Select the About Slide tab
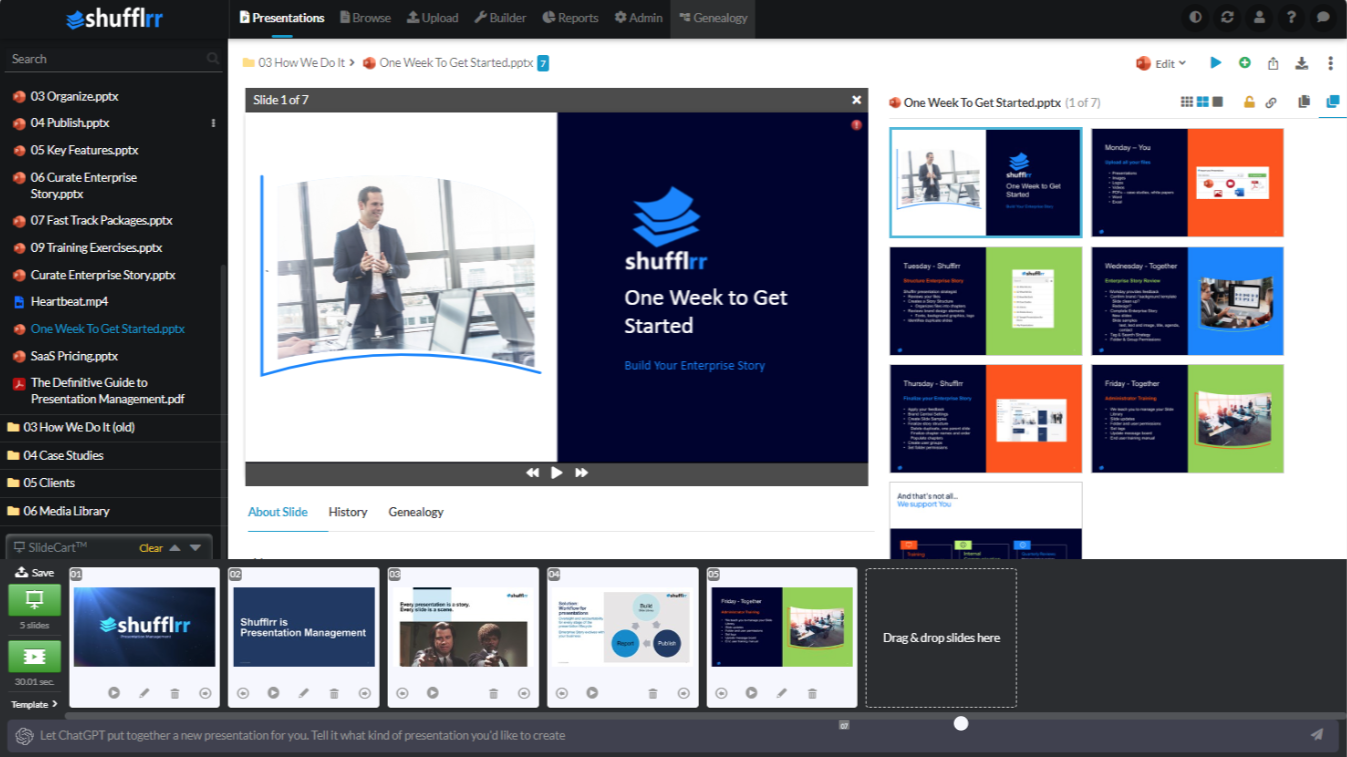The width and height of the screenshot is (1347, 757). (x=278, y=512)
